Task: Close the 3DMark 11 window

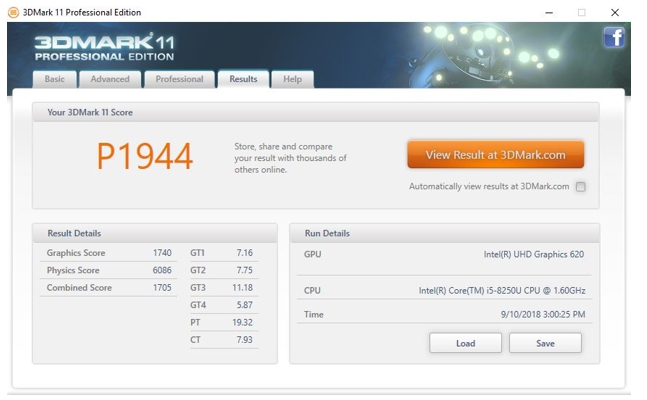Action: pyautogui.click(x=615, y=13)
